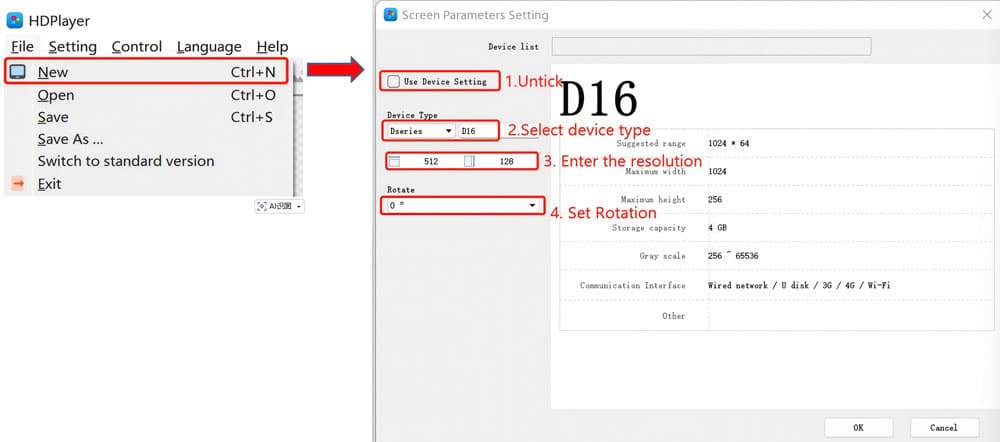Screen dimensions: 1000x442
Task: Click the orange Exit arrow icon
Action: coord(18,184)
